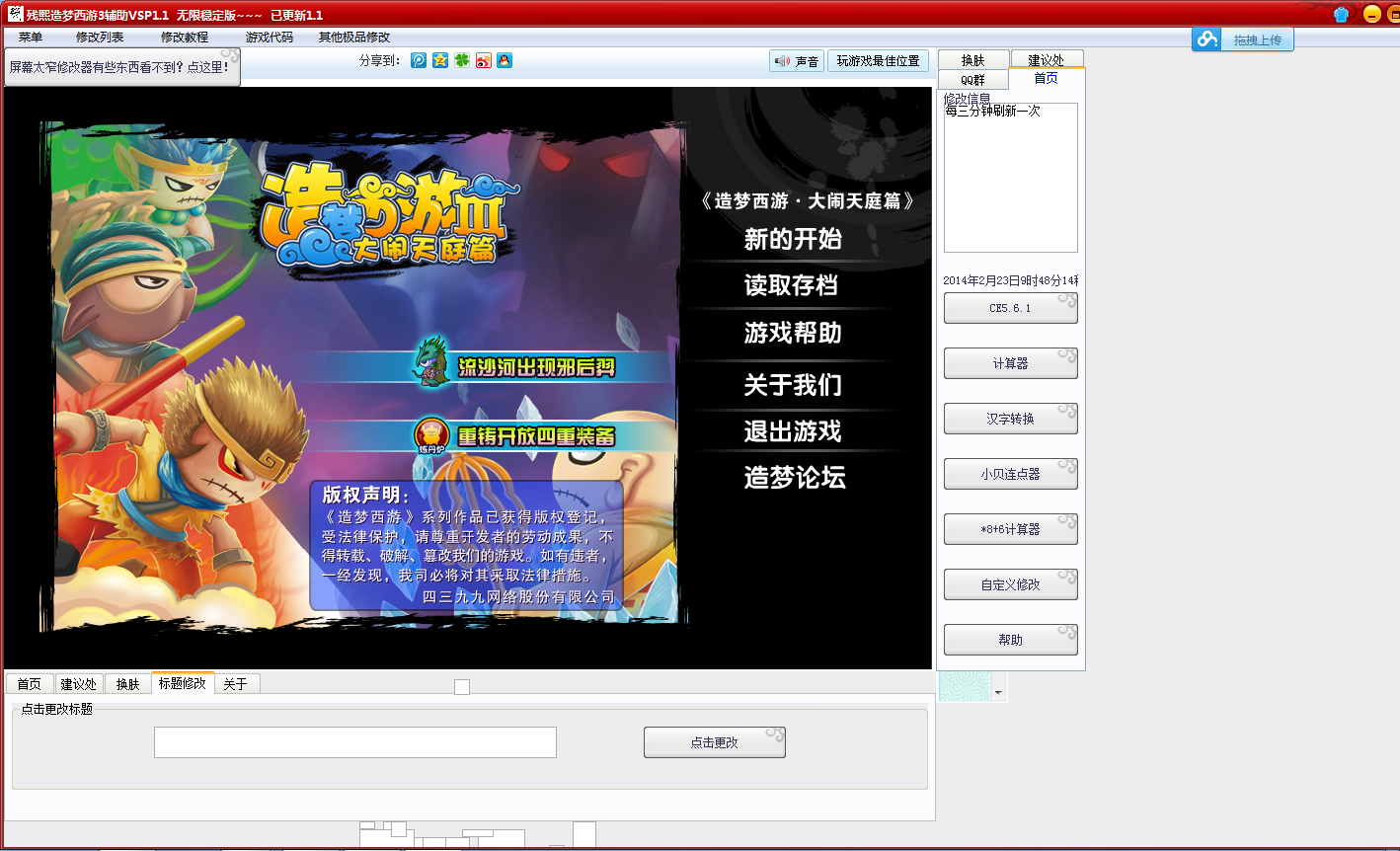Launch CE5.6.1 tool
The image size is (1400, 851).
tap(1010, 308)
